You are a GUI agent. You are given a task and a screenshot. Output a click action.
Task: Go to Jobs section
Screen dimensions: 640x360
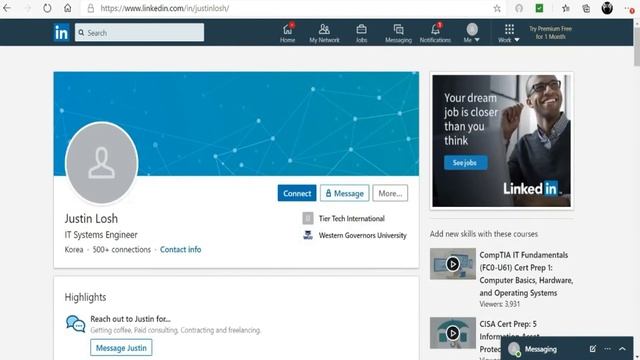pos(361,33)
